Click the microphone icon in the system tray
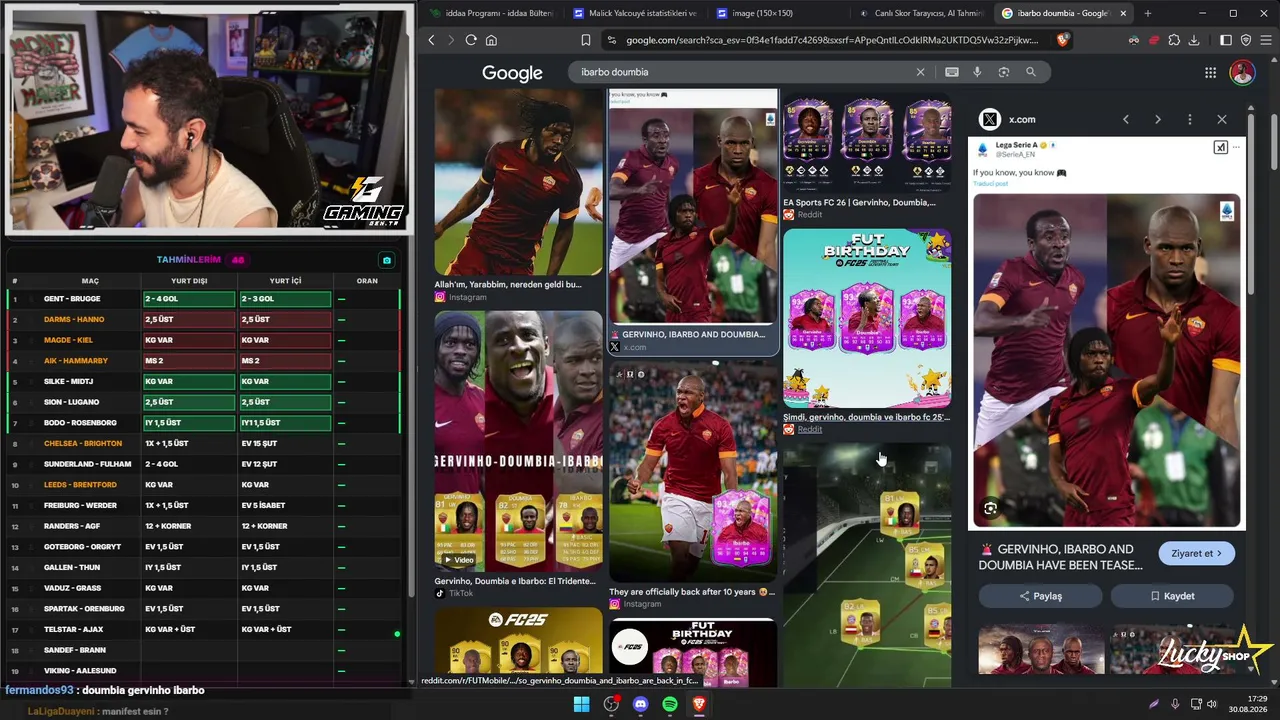Screen dimensions: 1280x720 pos(1175,704)
